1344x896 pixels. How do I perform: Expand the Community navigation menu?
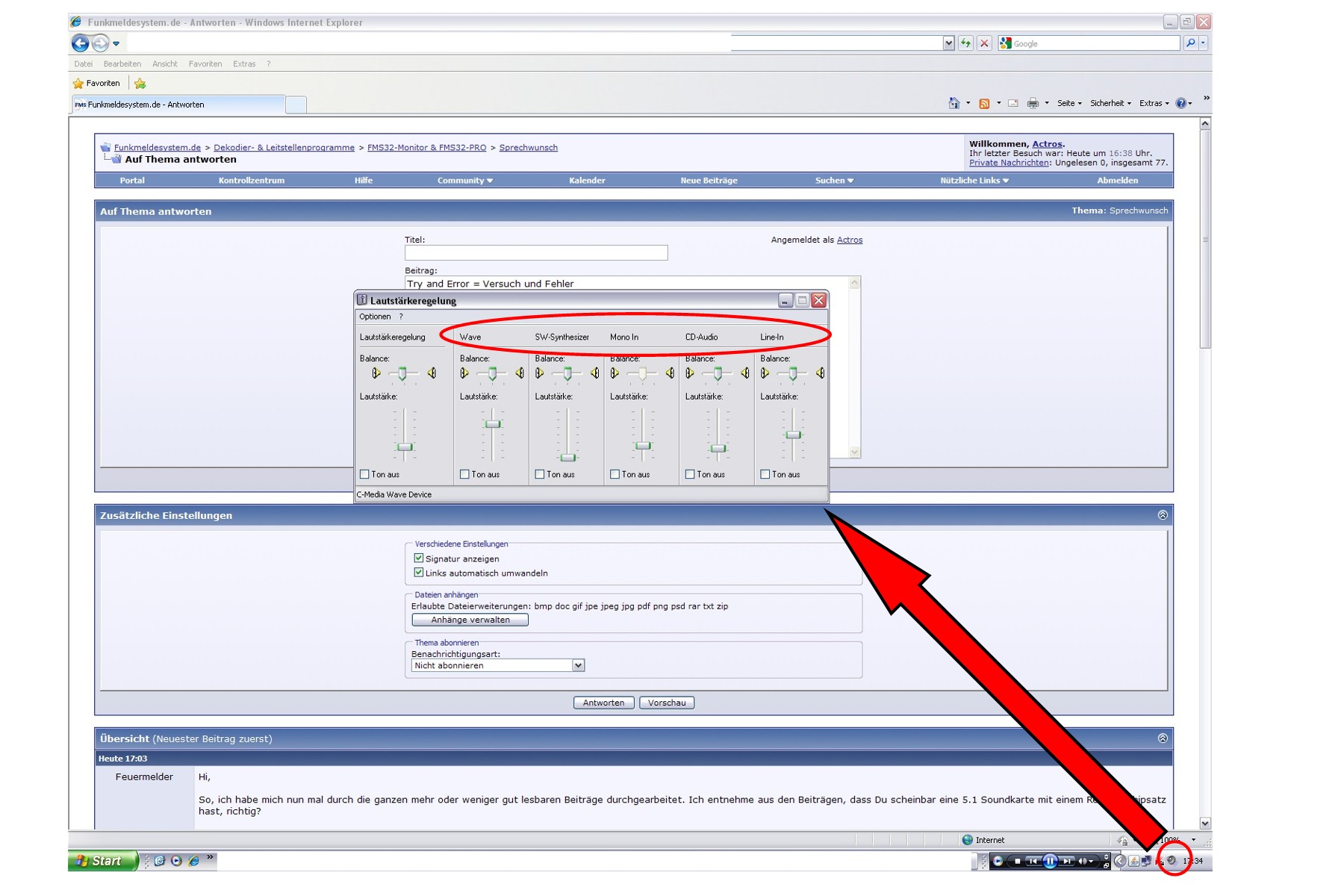(x=464, y=181)
